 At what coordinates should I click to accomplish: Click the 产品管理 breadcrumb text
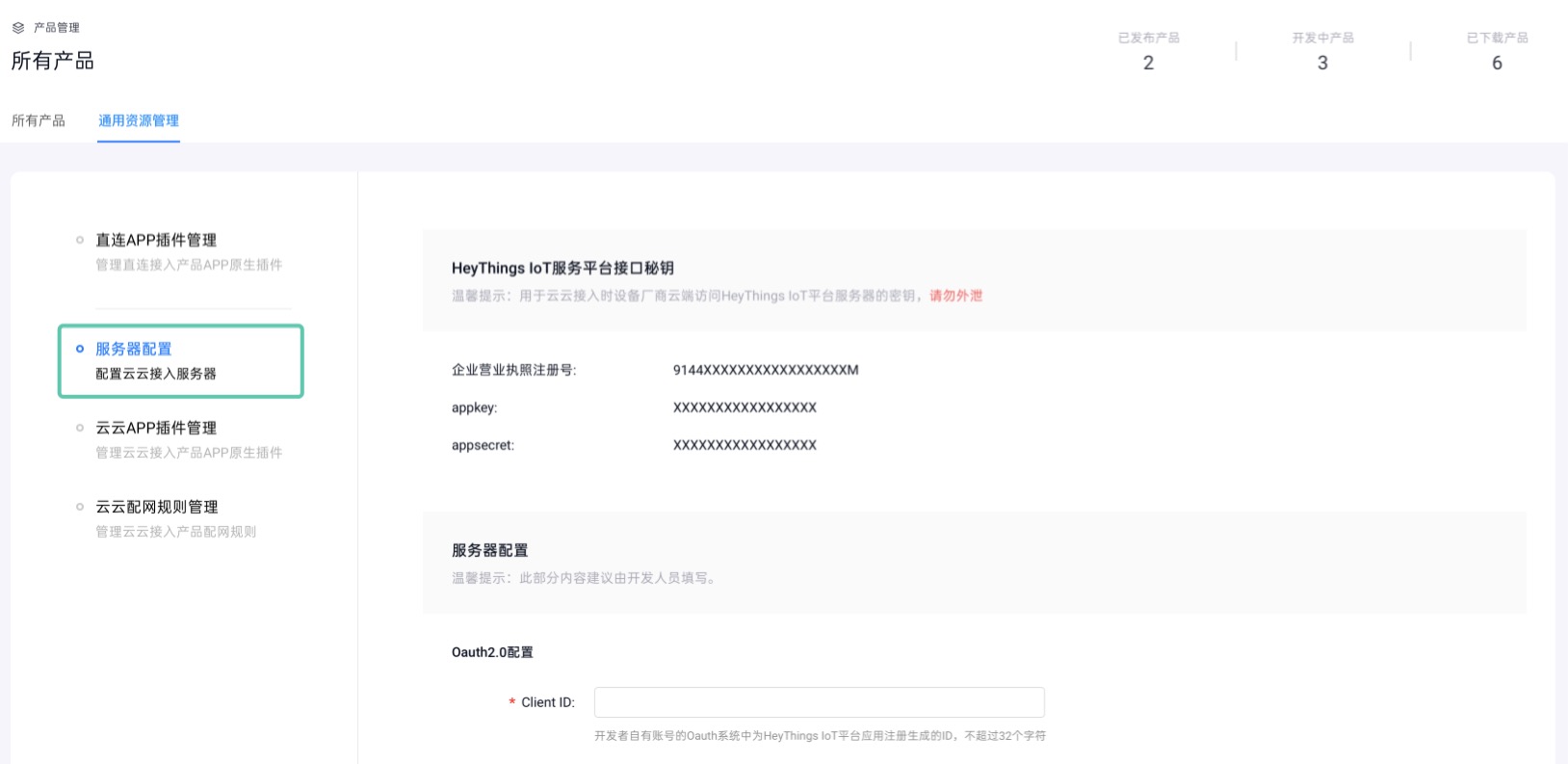[57, 28]
